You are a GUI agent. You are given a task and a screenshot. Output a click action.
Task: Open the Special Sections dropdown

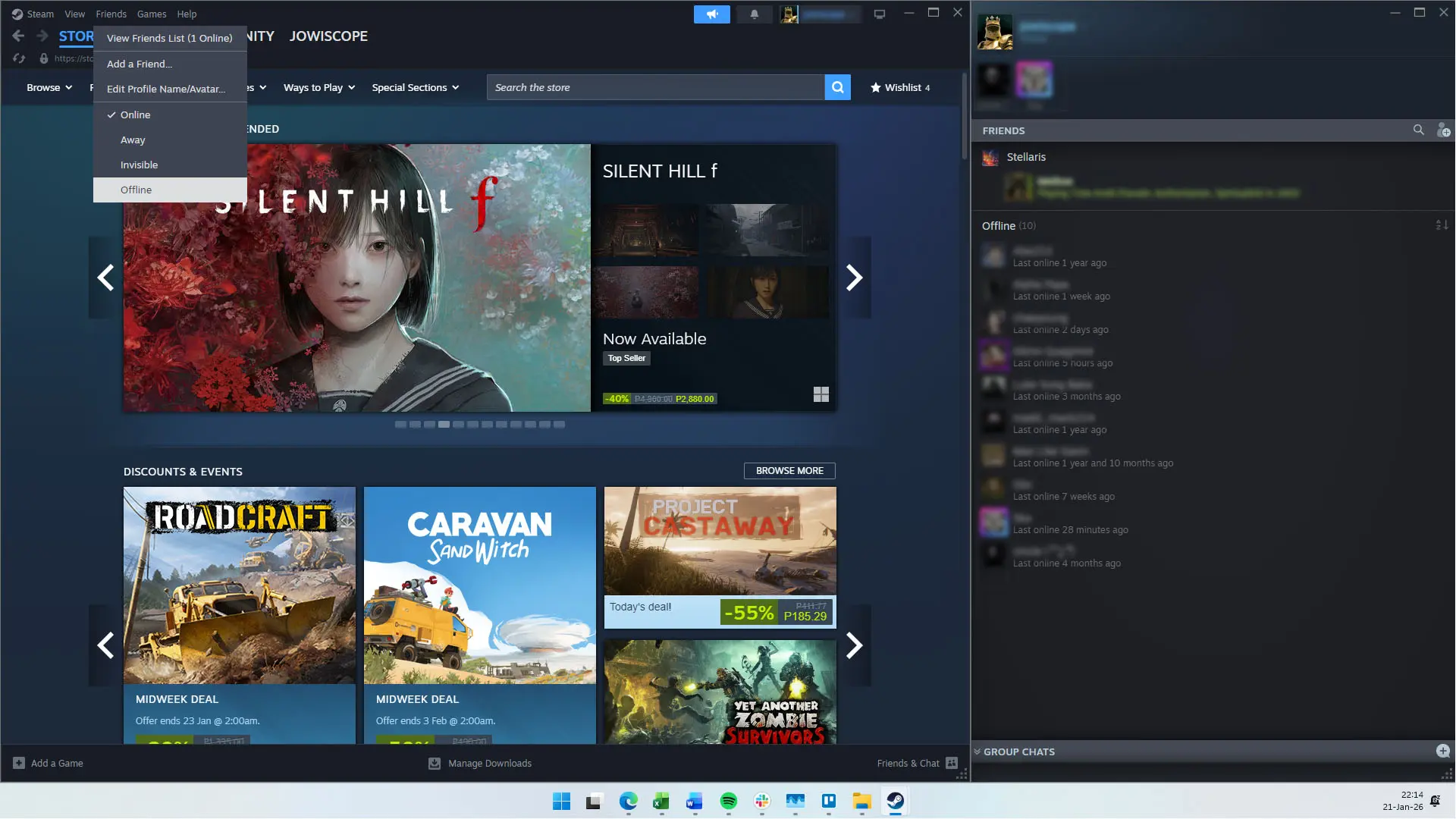[415, 87]
